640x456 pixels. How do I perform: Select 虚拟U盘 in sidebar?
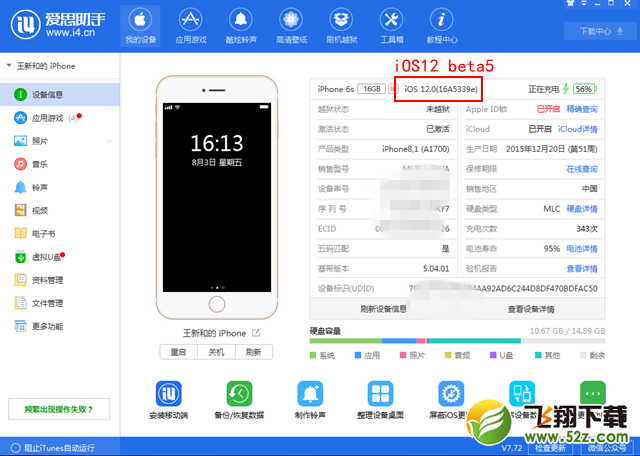click(x=60, y=257)
